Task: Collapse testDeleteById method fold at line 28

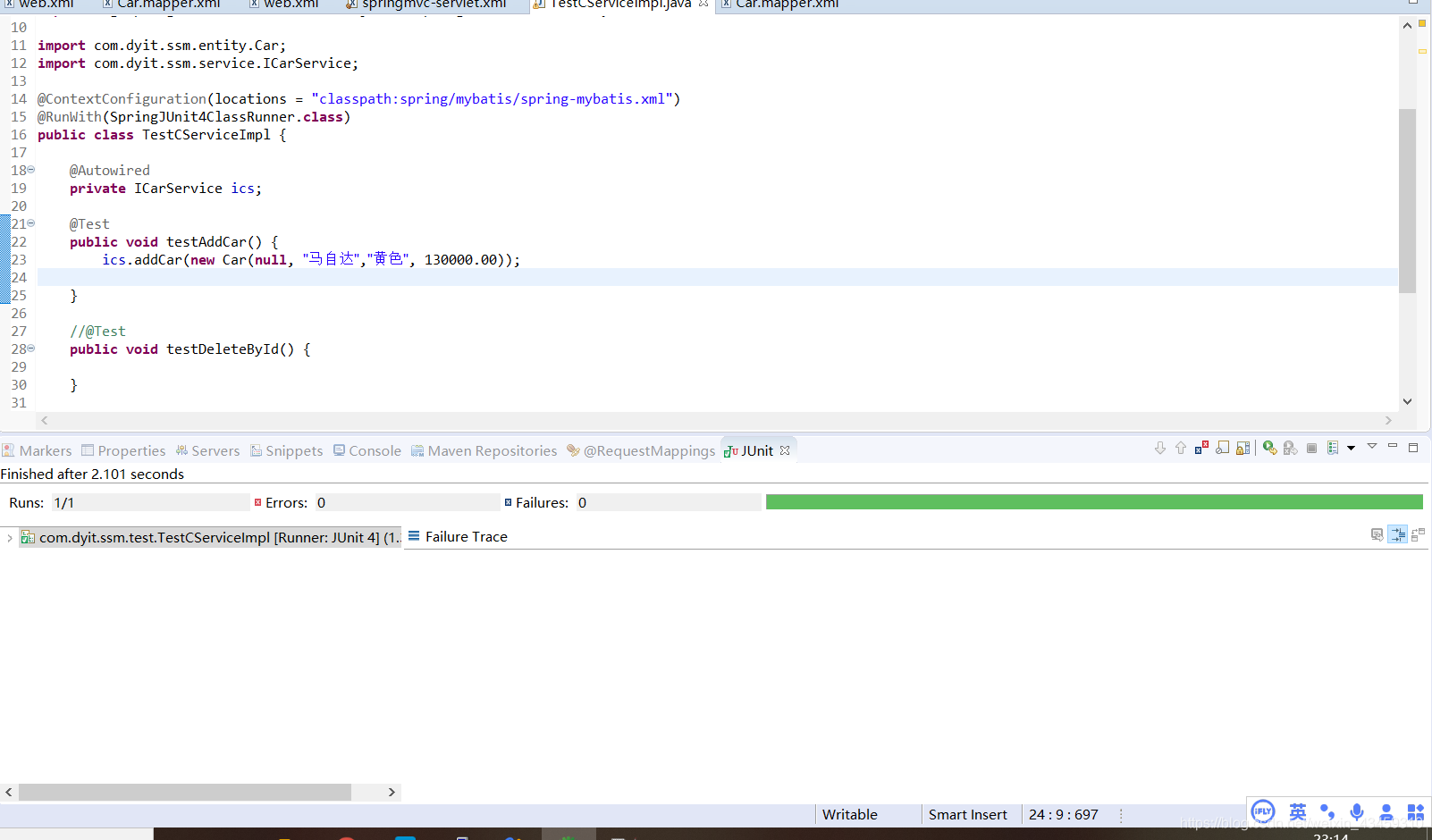Action: pos(31,348)
